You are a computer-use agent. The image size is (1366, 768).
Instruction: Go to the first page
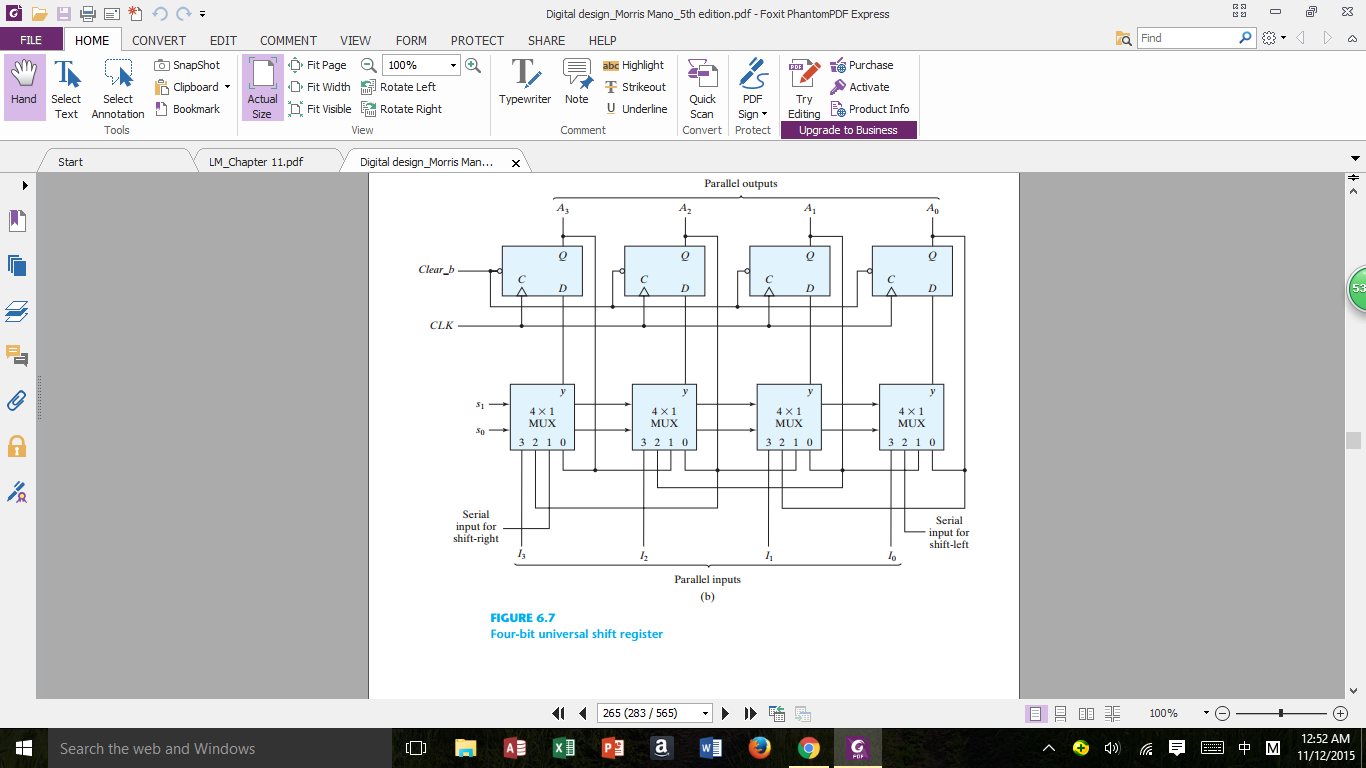[x=559, y=713]
